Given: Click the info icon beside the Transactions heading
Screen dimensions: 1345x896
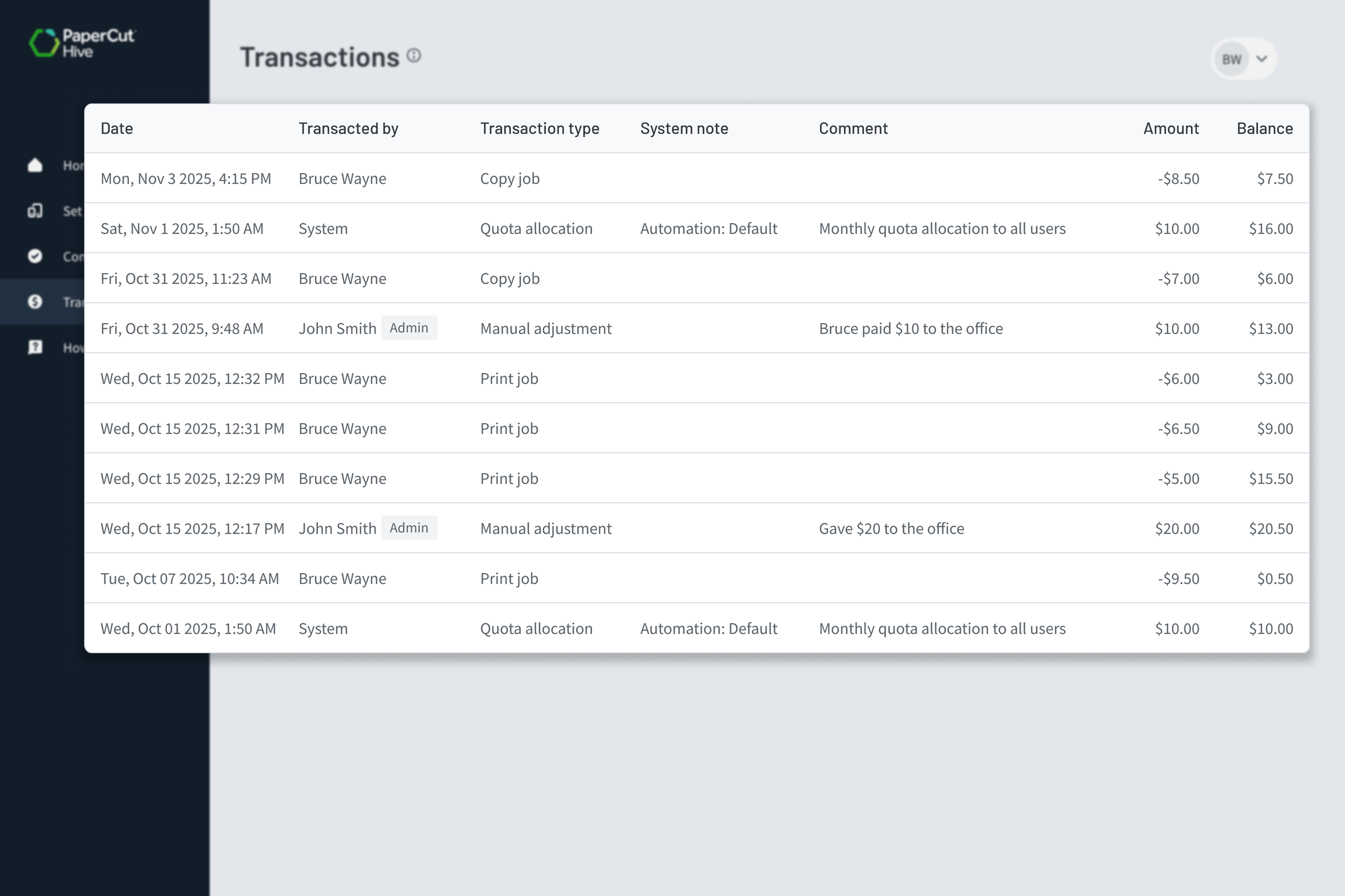Looking at the screenshot, I should [x=414, y=55].
